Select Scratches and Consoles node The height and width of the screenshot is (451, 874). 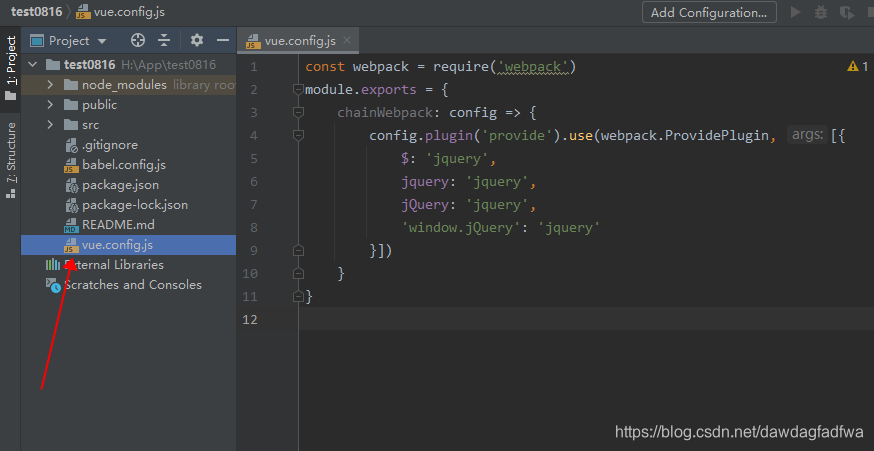129,285
